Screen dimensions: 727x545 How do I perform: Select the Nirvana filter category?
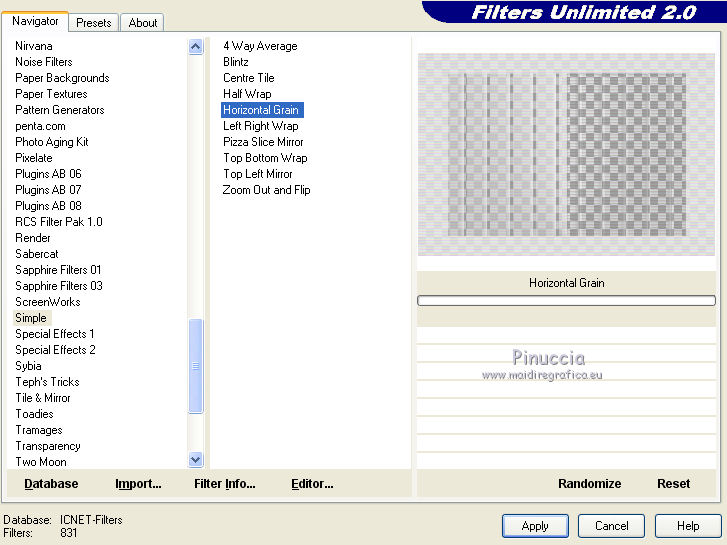[x=34, y=46]
